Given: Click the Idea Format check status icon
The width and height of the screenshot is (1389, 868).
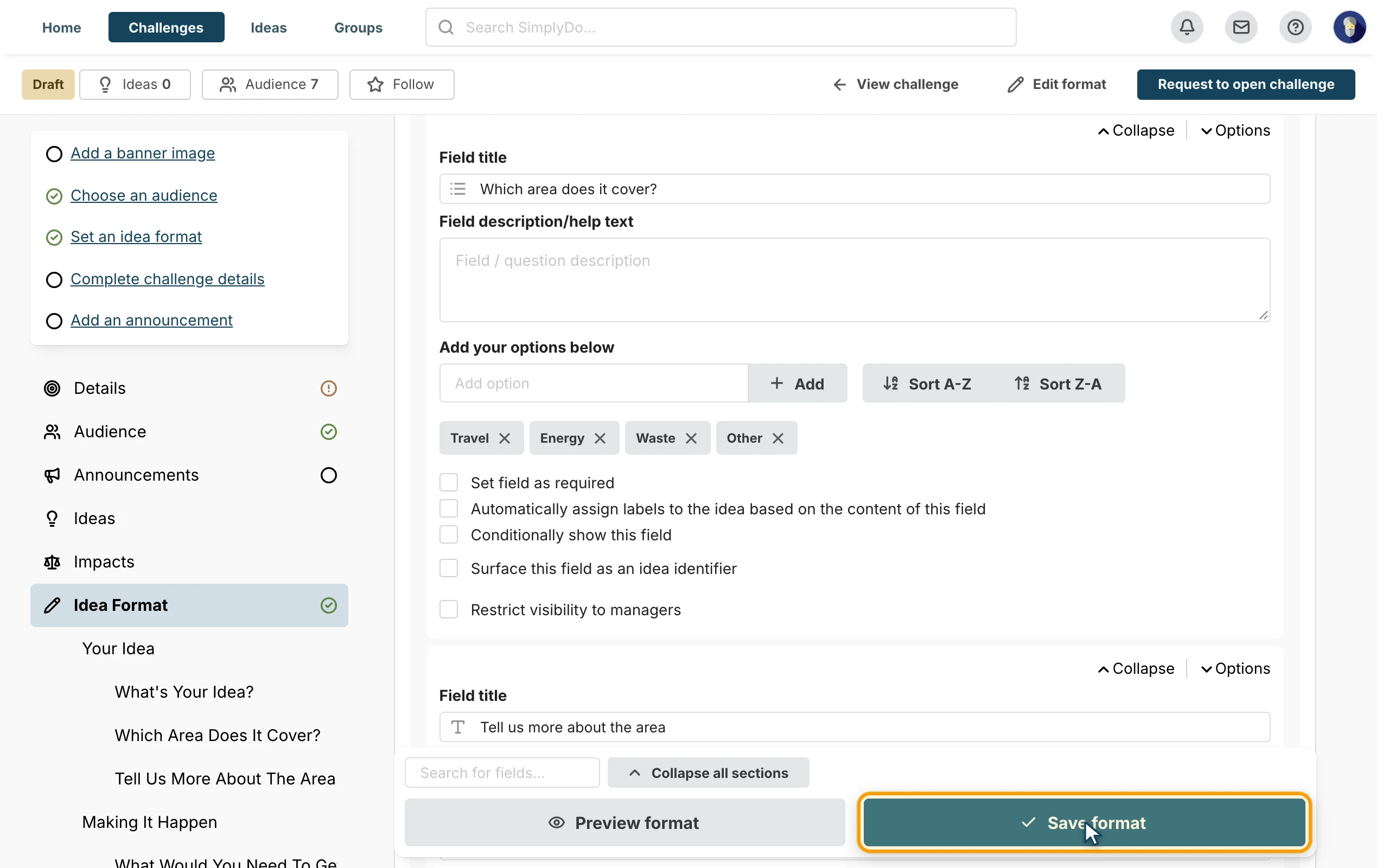Looking at the screenshot, I should [328, 605].
